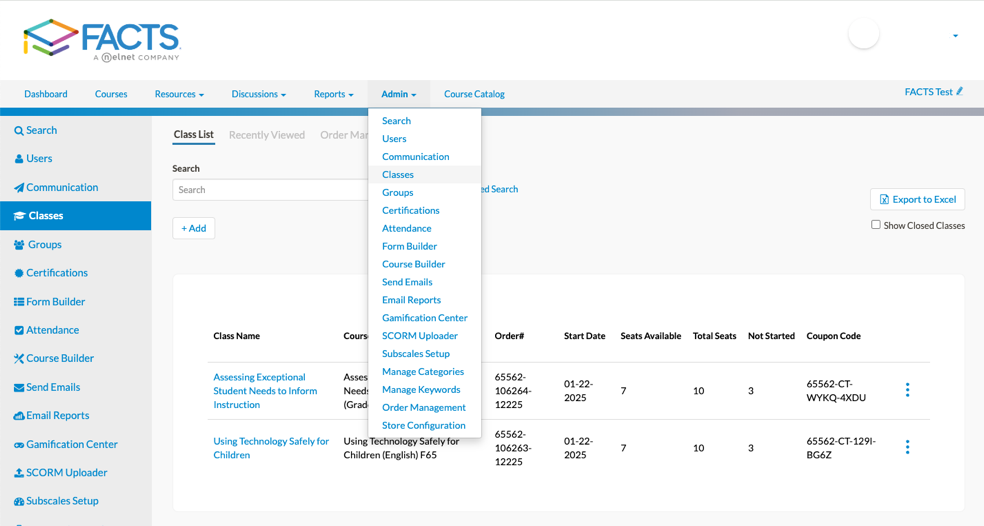Select Subscales Setup in the Admin menu
The width and height of the screenshot is (984, 526).
(415, 354)
